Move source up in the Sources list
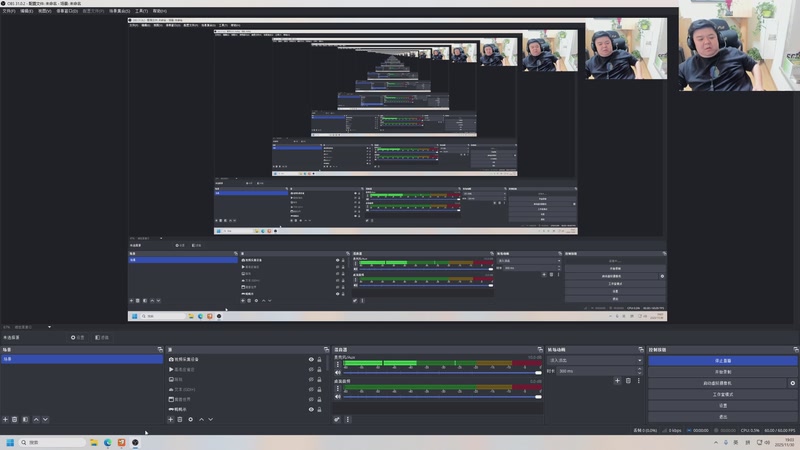The width and height of the screenshot is (800, 450). (202, 419)
